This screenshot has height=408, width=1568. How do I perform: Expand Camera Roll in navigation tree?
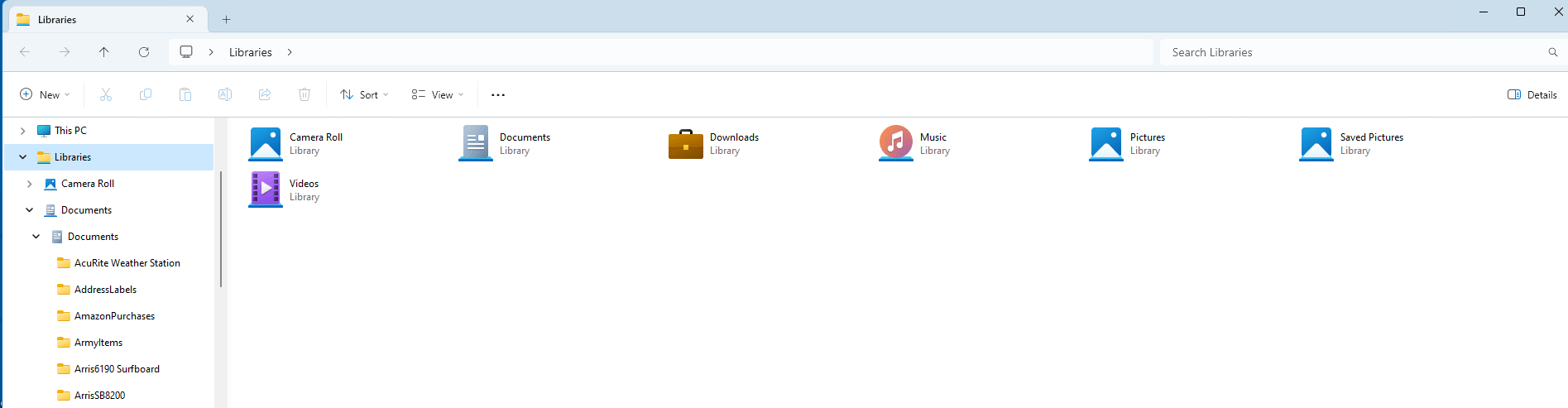click(x=30, y=184)
